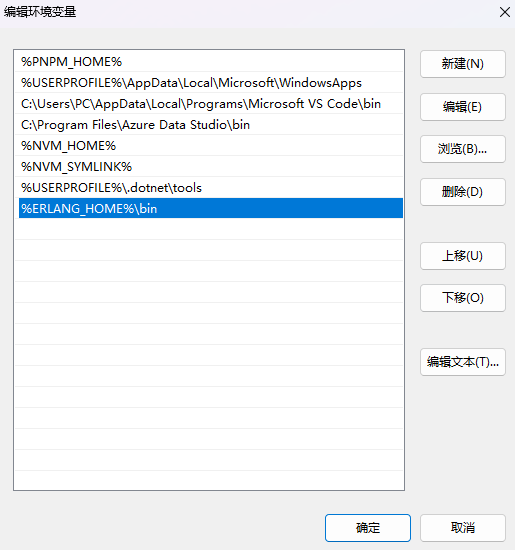The image size is (515, 550).
Task: Select the Azure Data Studio\bin path
Action: tap(209, 125)
